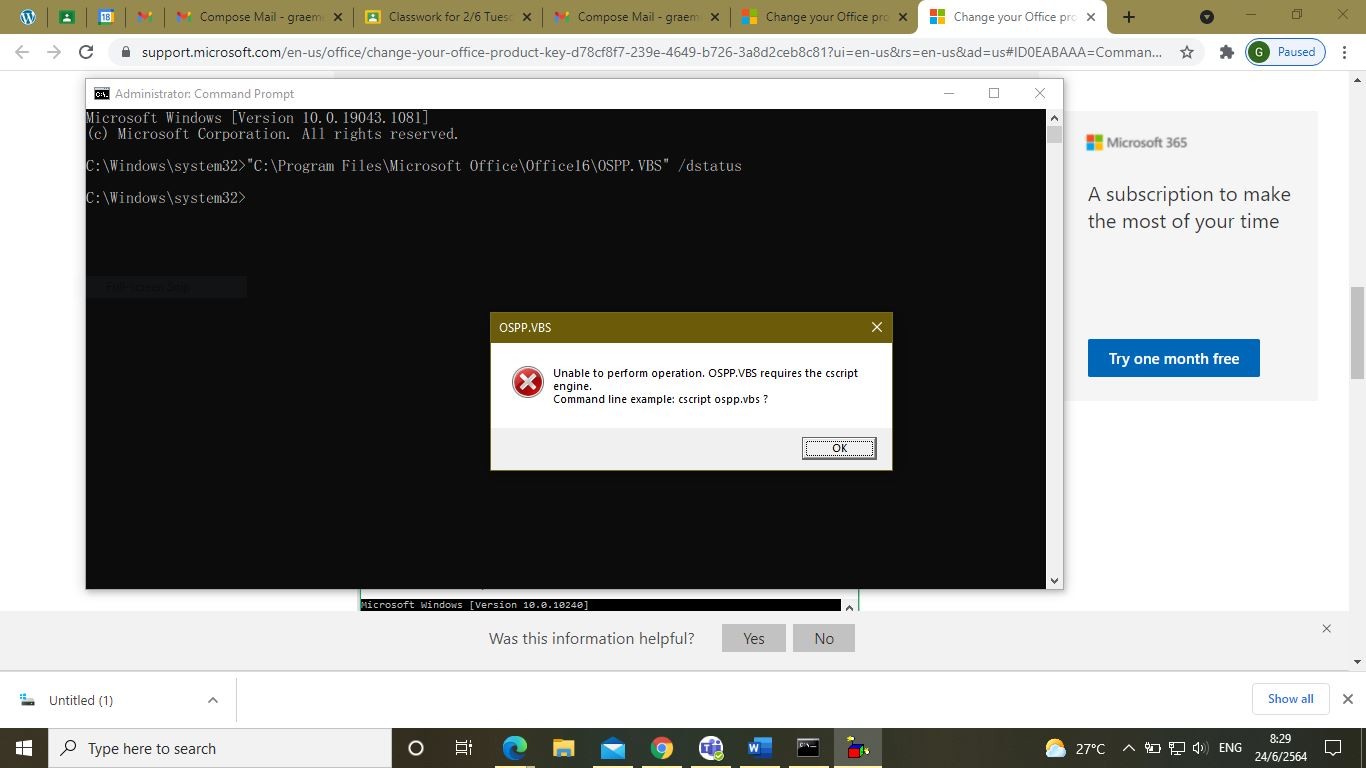
Task: Open network tray icon
Action: 1176,748
